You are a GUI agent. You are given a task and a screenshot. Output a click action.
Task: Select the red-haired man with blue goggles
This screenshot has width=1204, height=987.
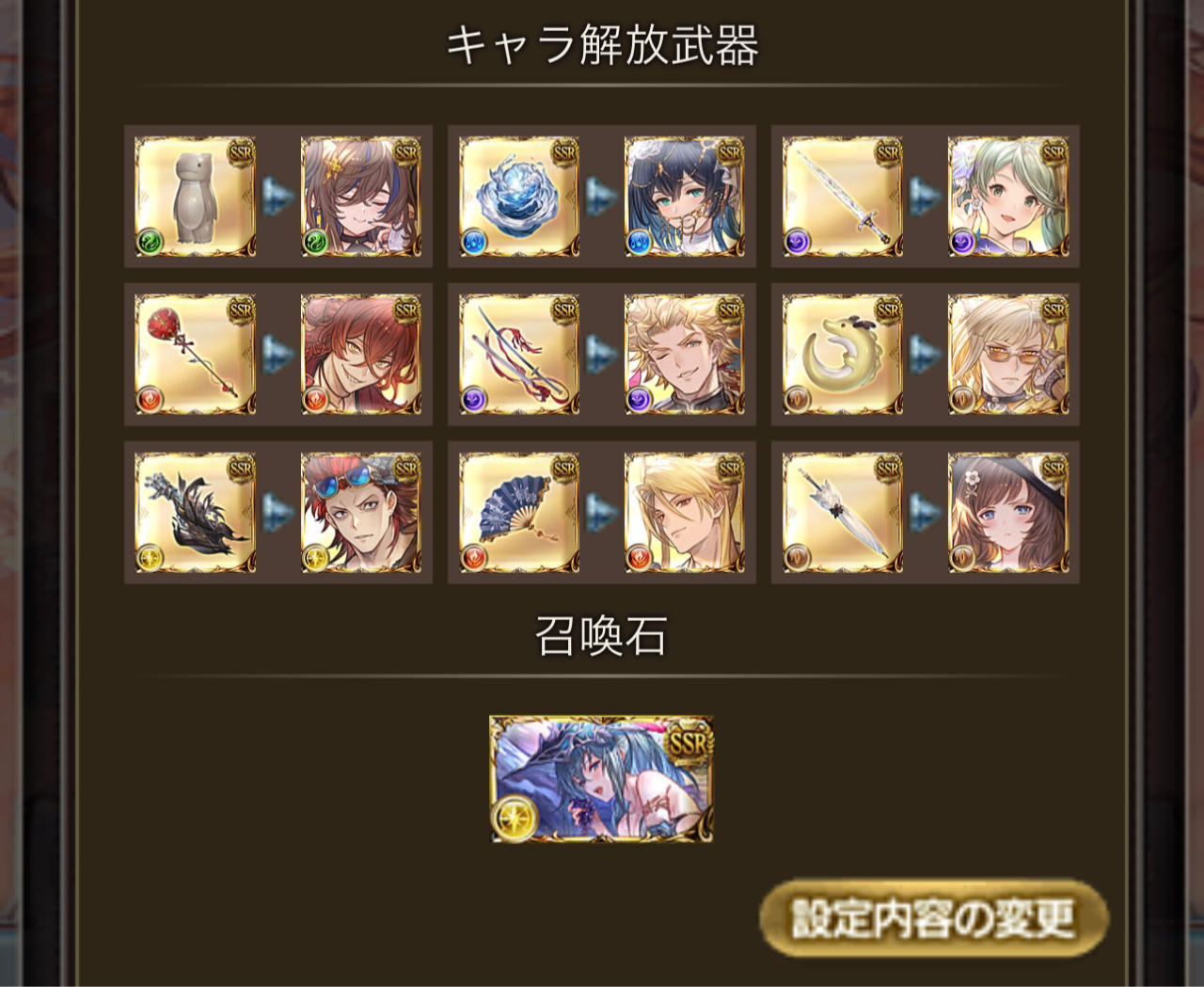[x=361, y=513]
